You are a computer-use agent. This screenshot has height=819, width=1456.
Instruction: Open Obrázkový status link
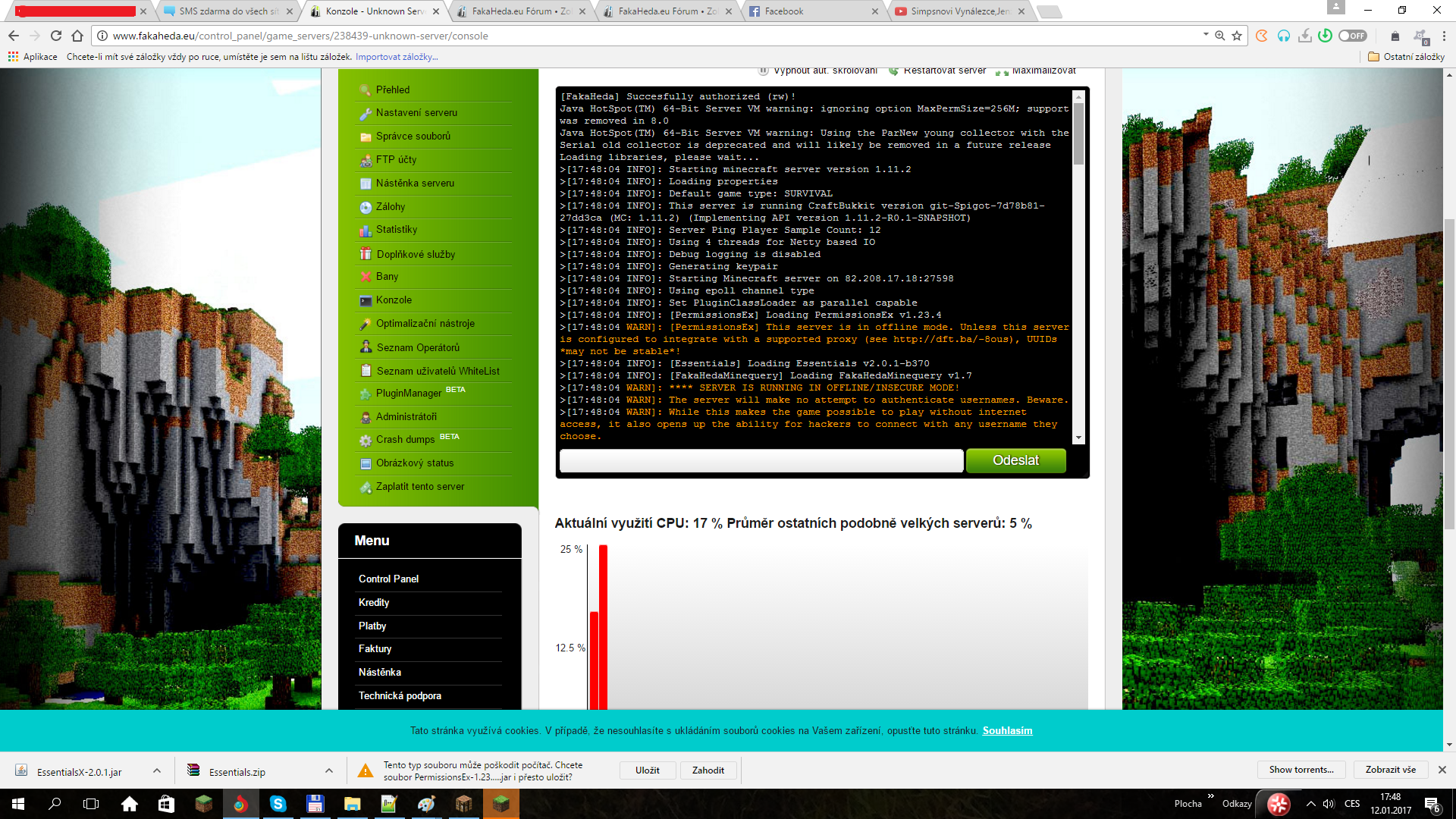[x=415, y=463]
